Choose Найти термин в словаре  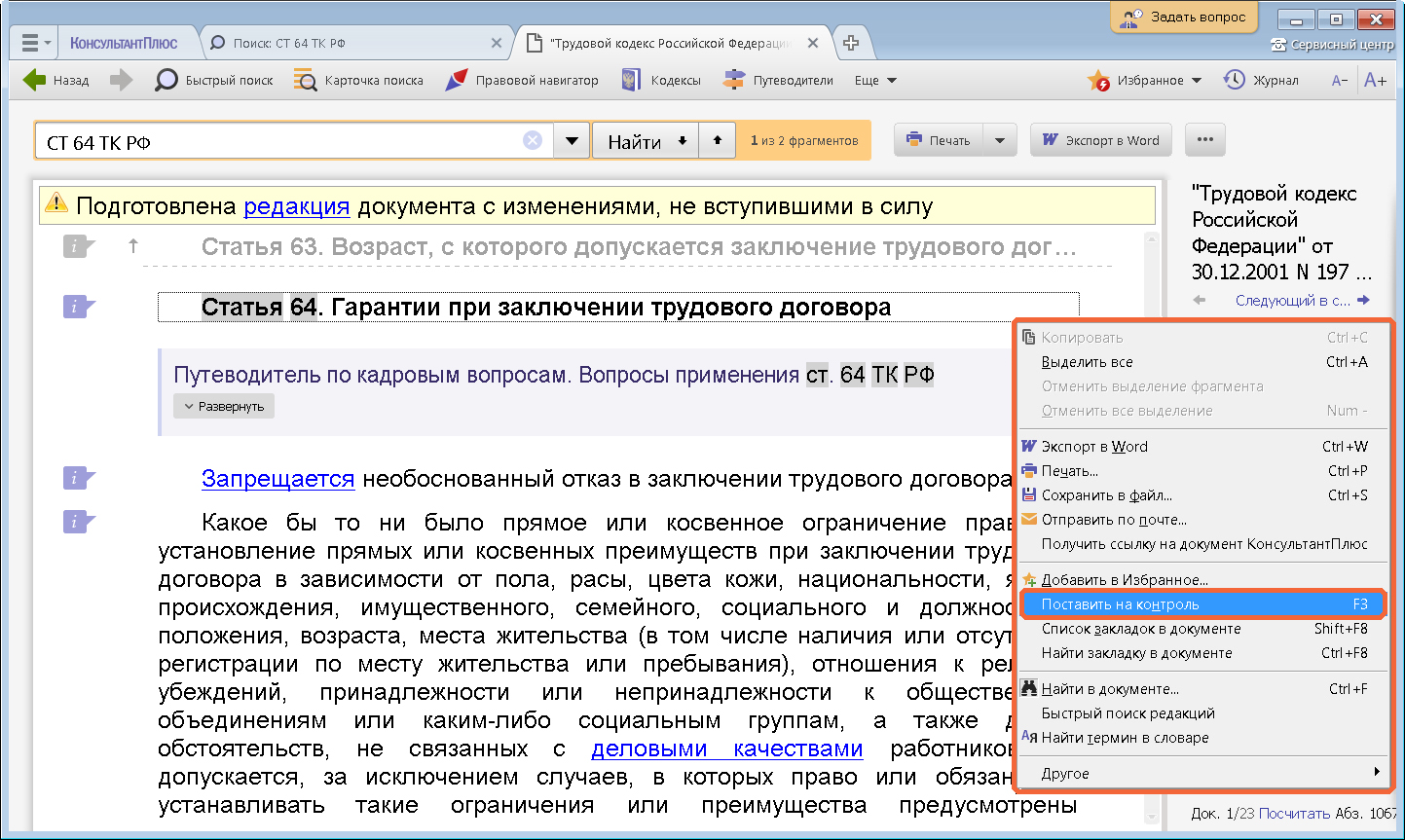(1202, 738)
